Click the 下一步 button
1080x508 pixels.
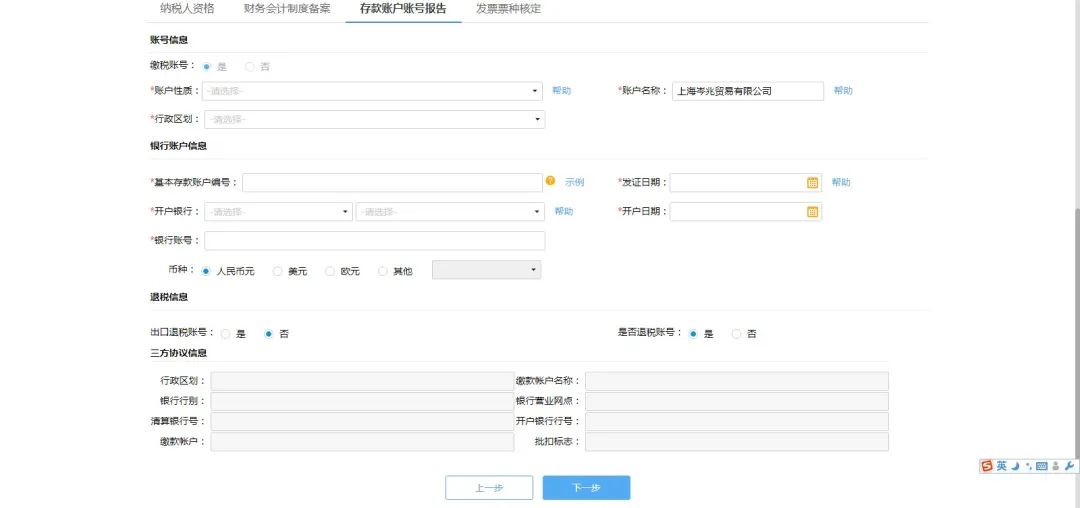tap(586, 488)
